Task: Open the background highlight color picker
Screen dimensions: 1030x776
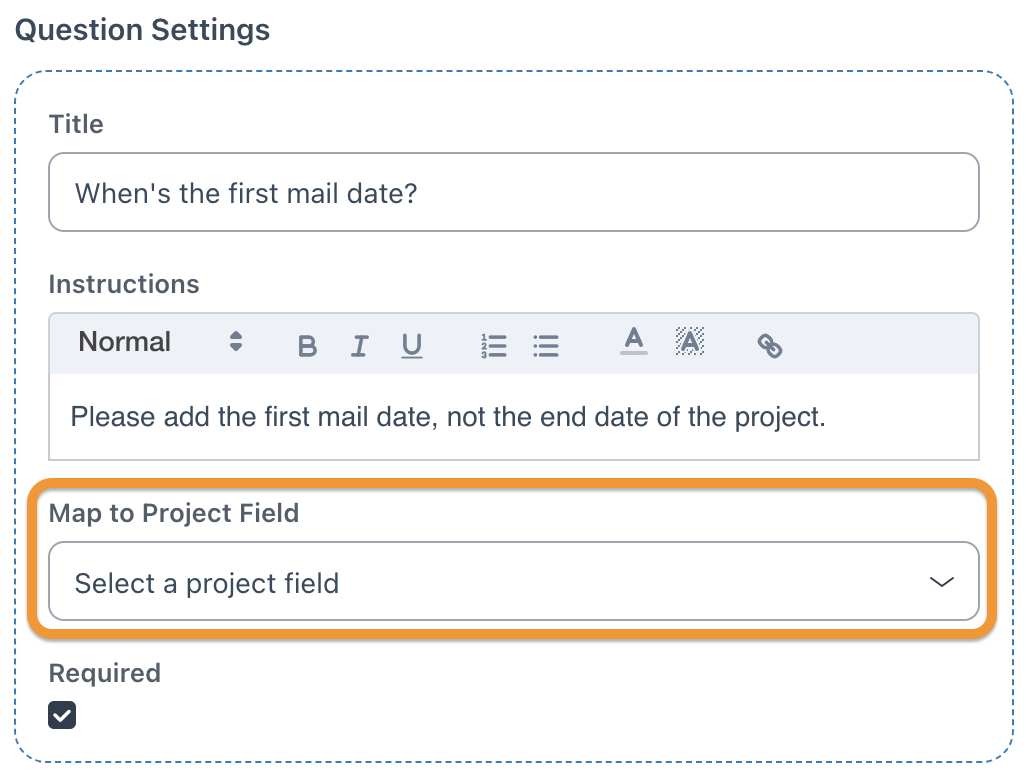Action: pyautogui.click(x=689, y=342)
